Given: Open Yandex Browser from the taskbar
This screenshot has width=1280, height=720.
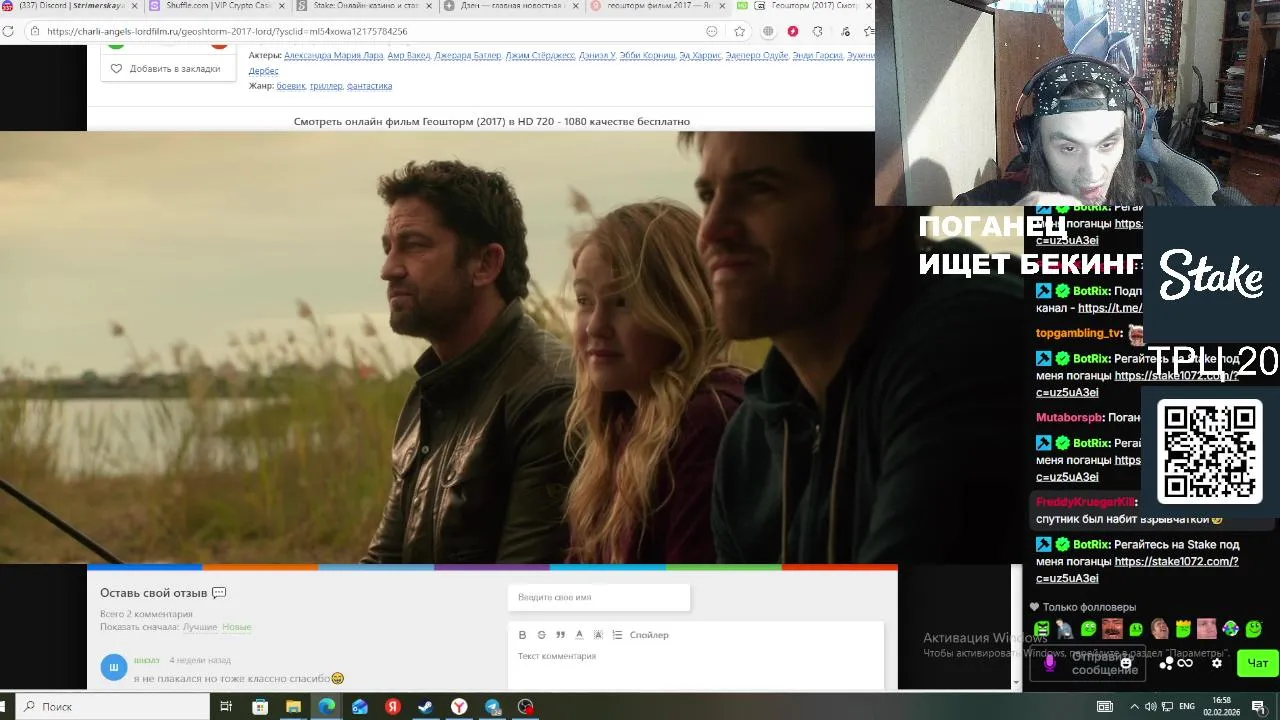Looking at the screenshot, I should [459, 707].
